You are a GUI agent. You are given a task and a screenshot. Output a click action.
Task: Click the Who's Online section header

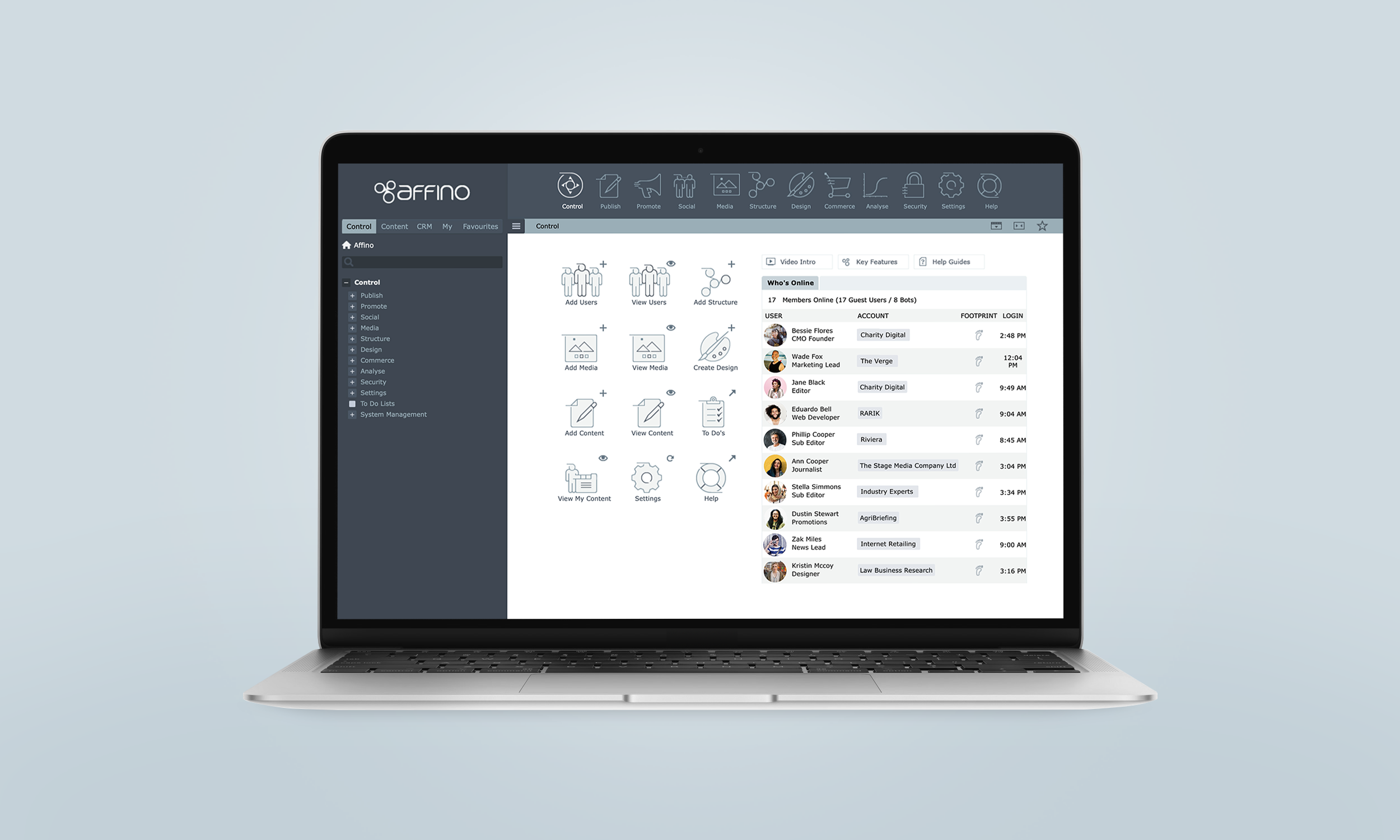coord(790,282)
